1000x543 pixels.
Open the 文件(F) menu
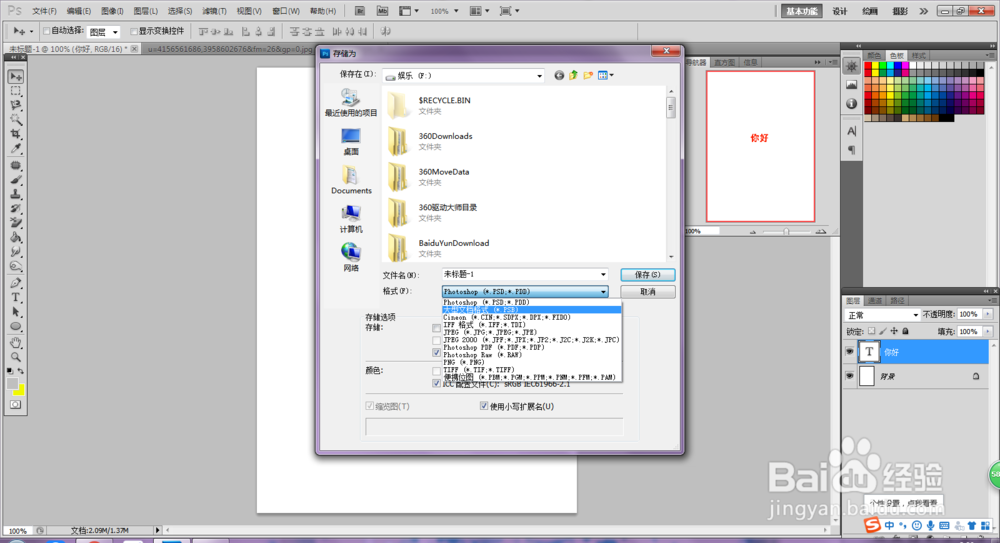pyautogui.click(x=44, y=11)
